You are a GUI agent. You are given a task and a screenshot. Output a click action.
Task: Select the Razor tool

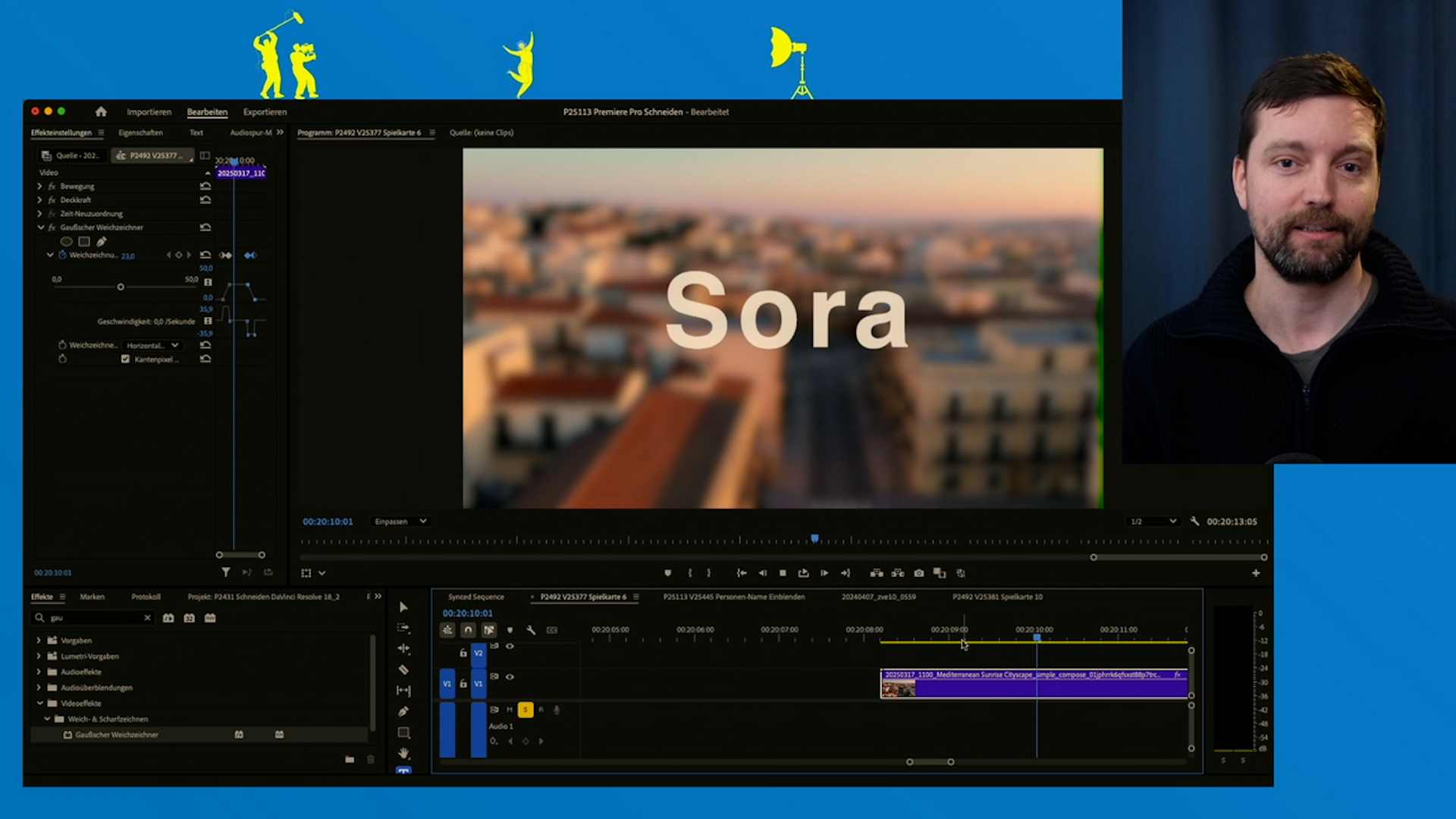point(403,670)
